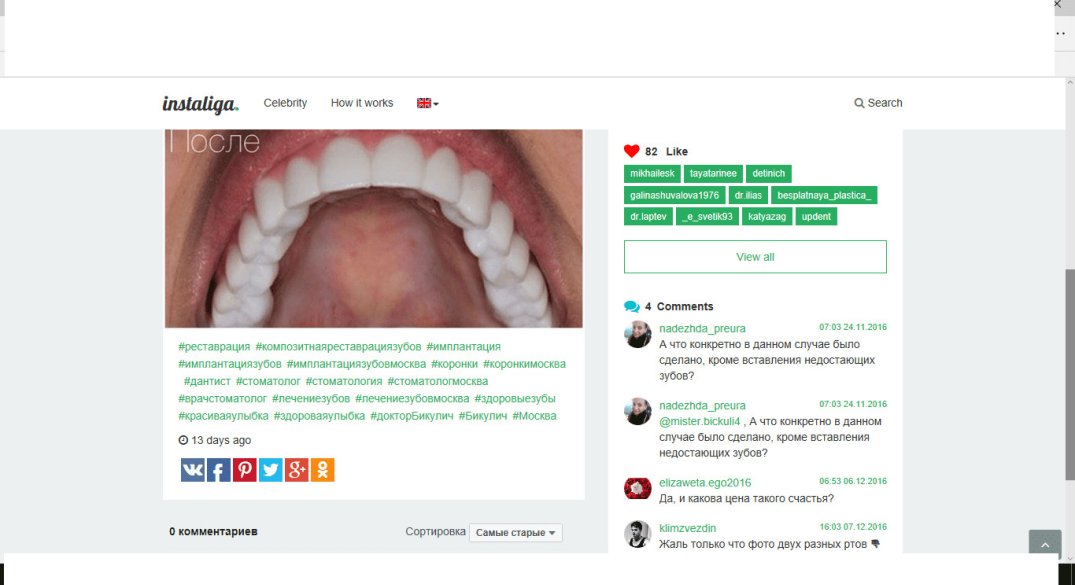Open hashtag #коронки
The image size is (1075, 585).
click(454, 364)
